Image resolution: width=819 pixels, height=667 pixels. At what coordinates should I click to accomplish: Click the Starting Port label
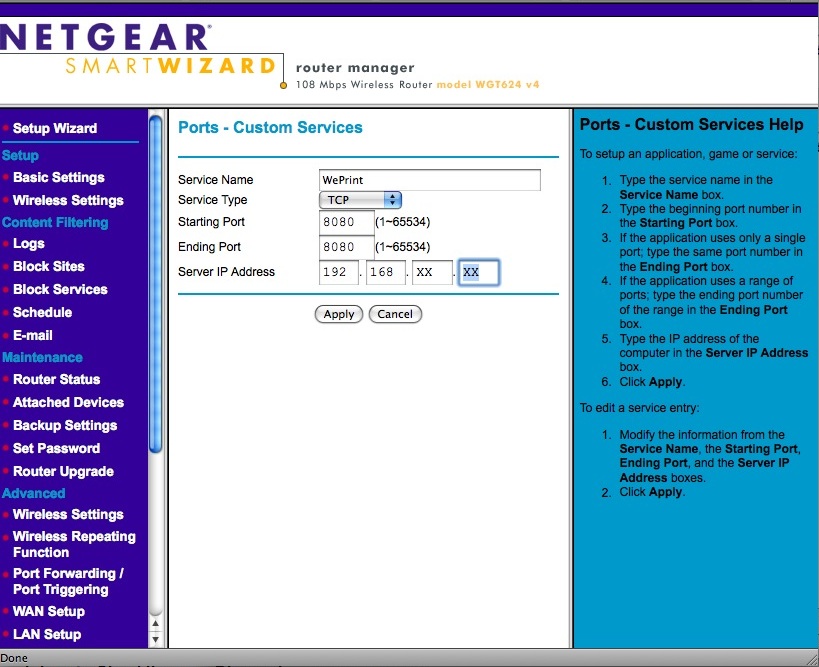click(x=211, y=222)
